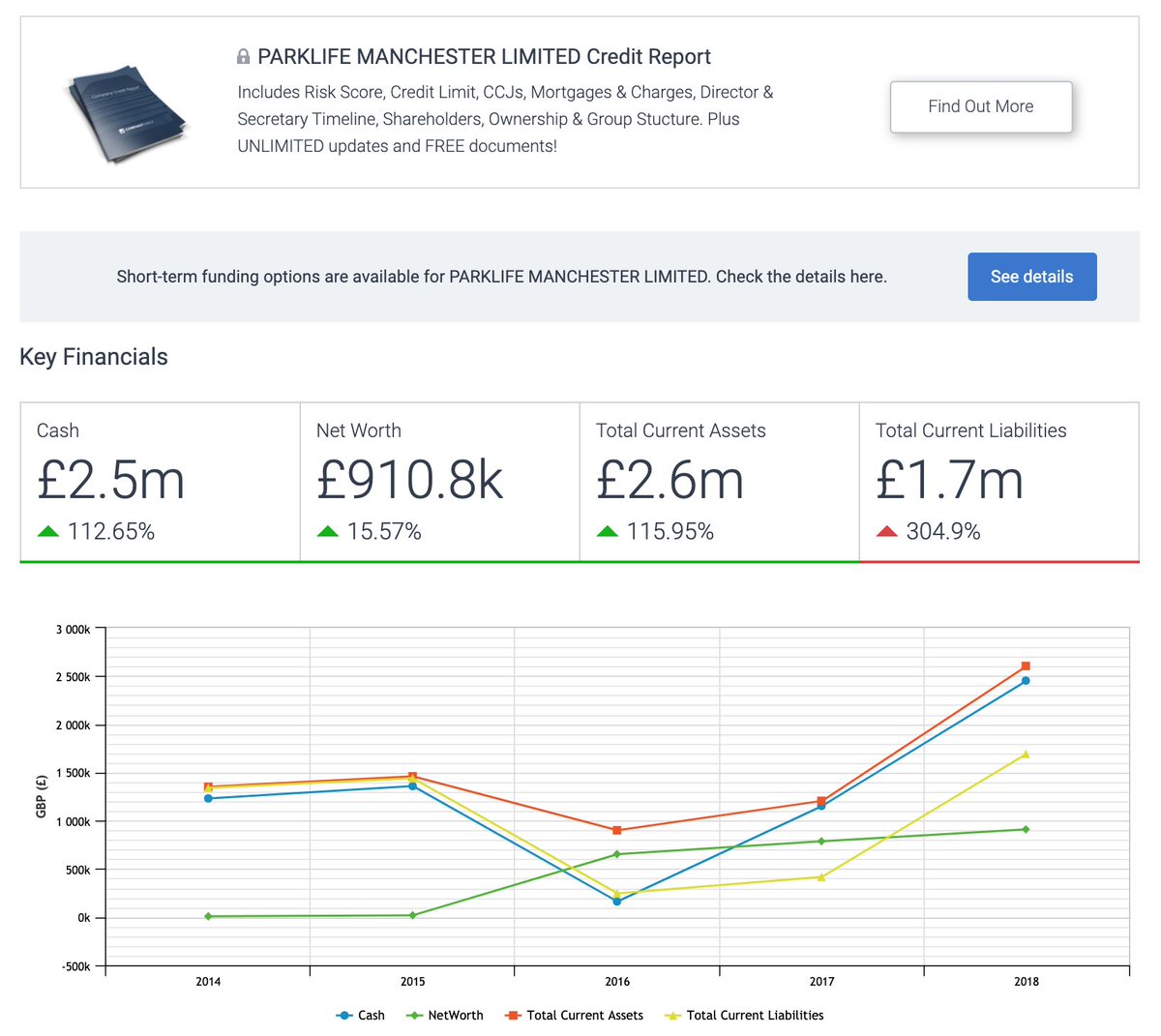Click the 304.9% change figure

tap(943, 531)
